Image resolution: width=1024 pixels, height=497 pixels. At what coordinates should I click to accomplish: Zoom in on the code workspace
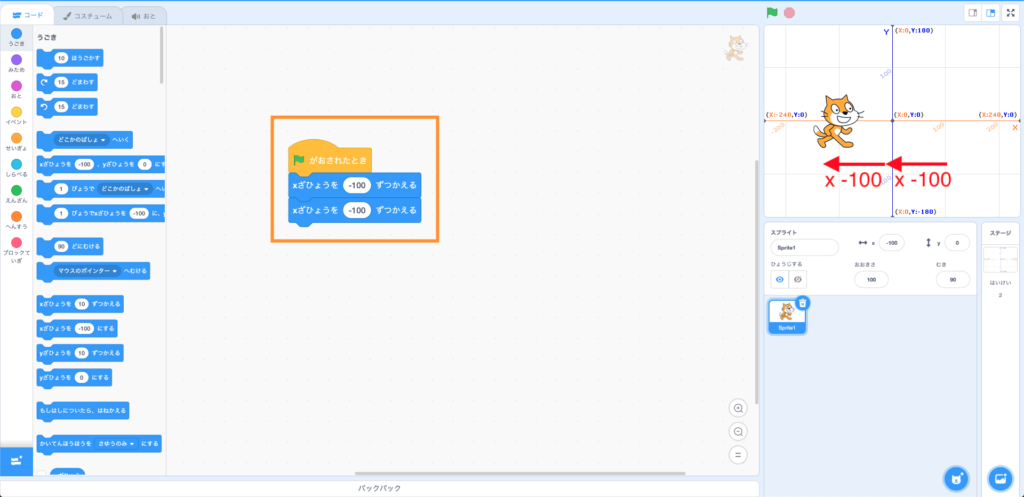(738, 408)
